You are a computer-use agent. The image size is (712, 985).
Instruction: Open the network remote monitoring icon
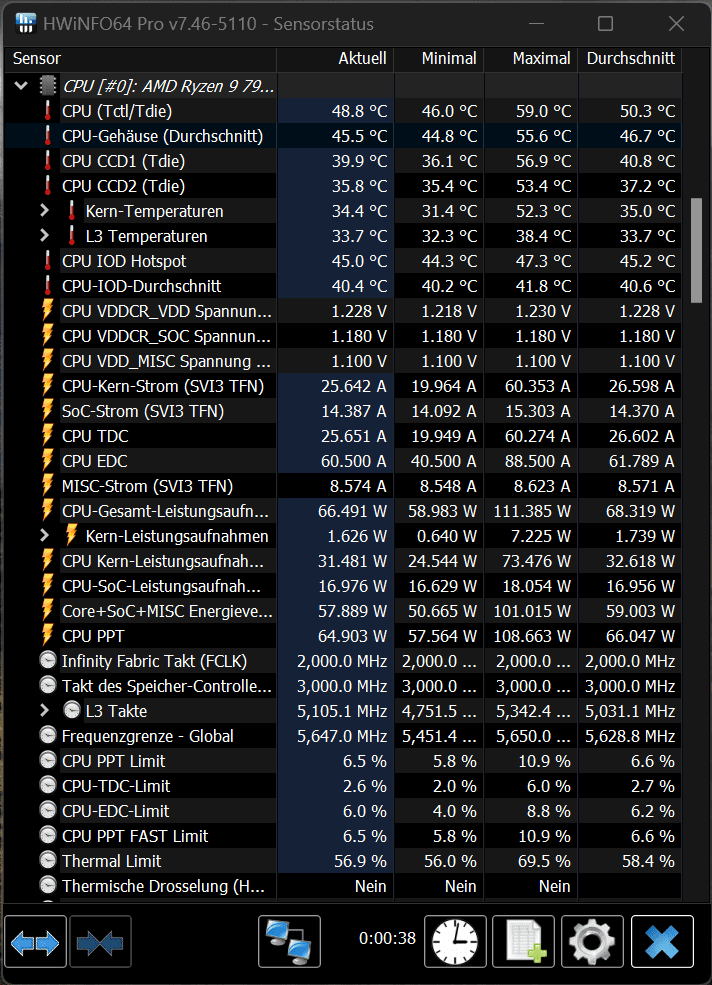[289, 941]
